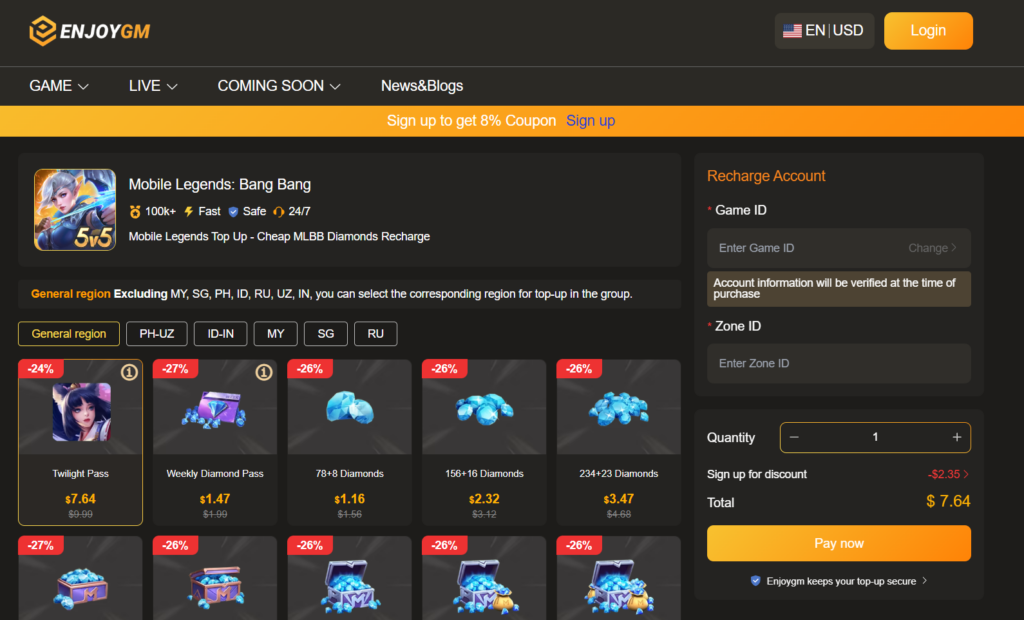Expand the LIVE dropdown menu

153,86
